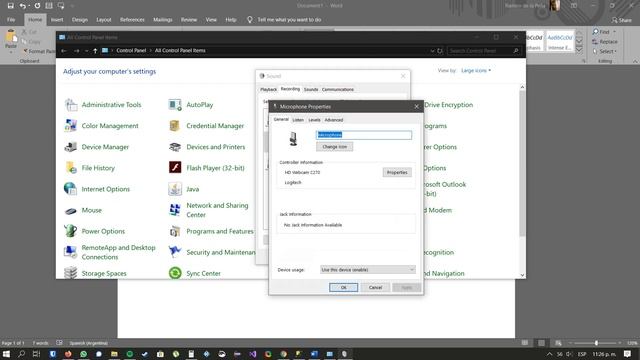Open the View by Large icons dropdown
Screen dimensions: 640x360
click(476, 71)
